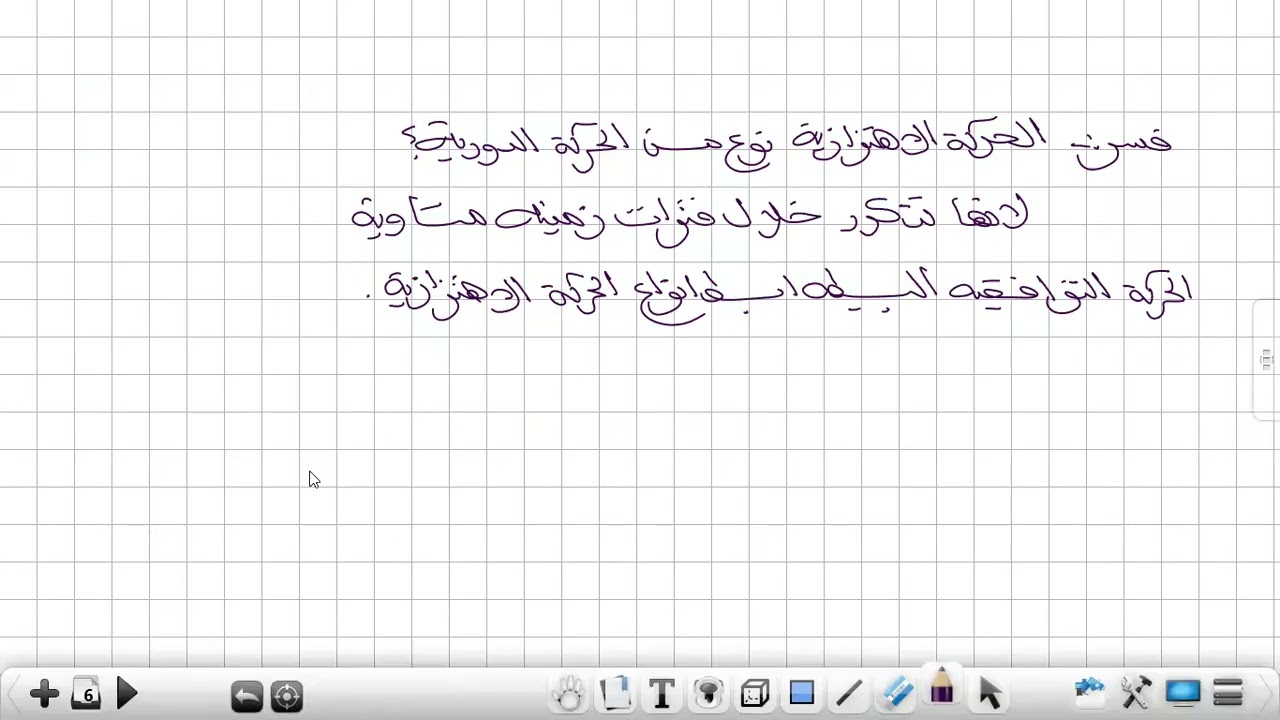Image resolution: width=1280 pixels, height=720 pixels.
Task: Open the tools settings wrench icon
Action: (1136, 692)
